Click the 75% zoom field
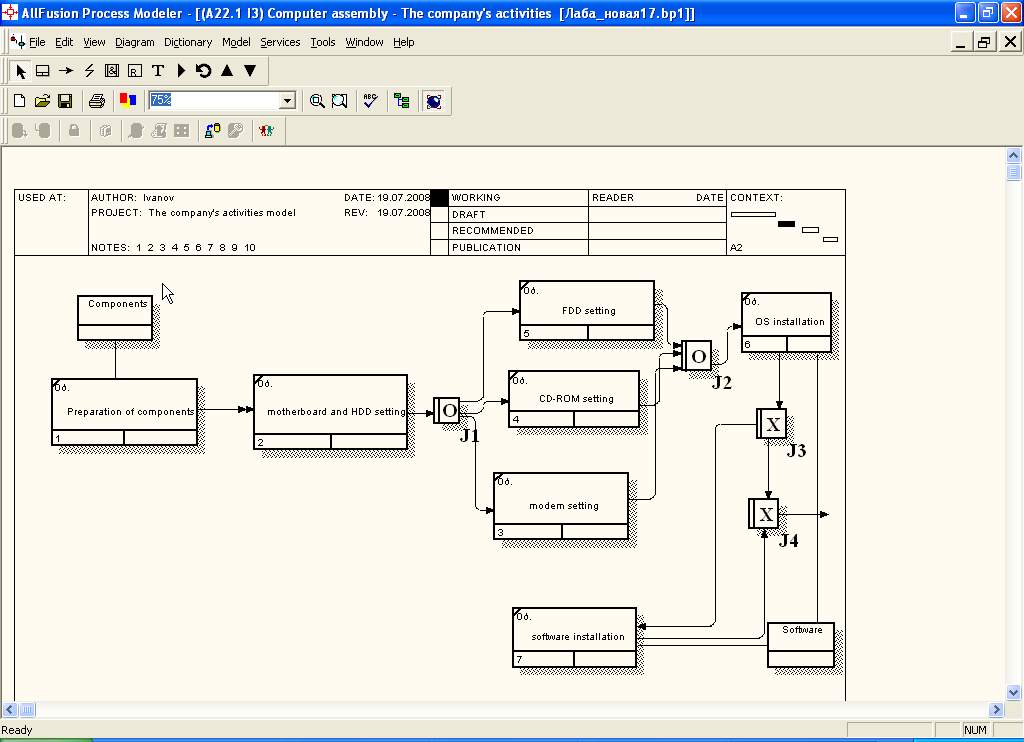The width and height of the screenshot is (1024, 742). [214, 101]
